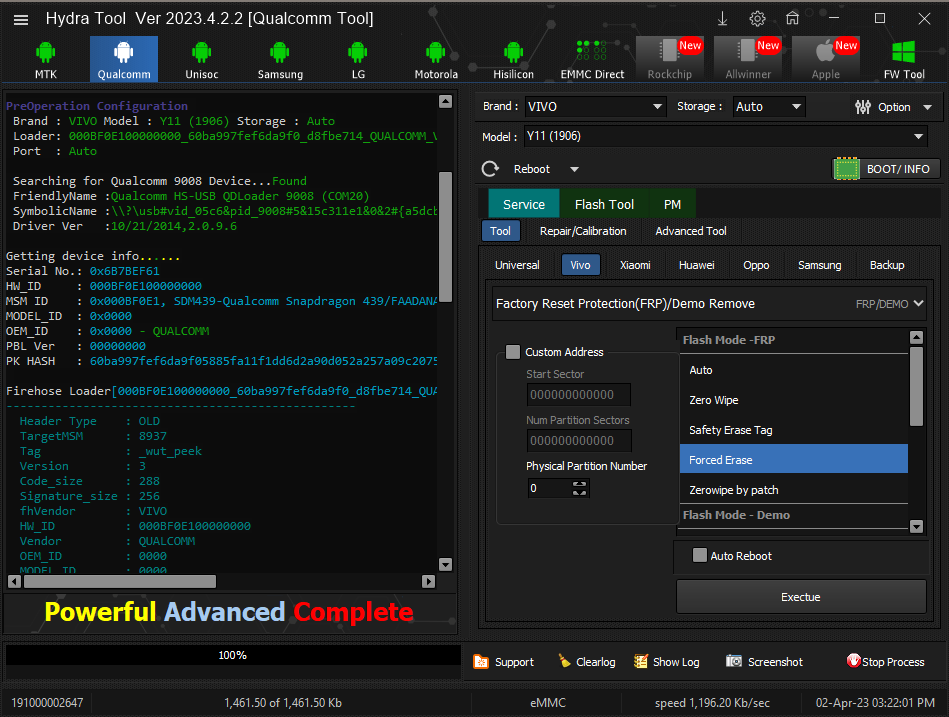Click the Reboot refresh icon
Image resolution: width=949 pixels, height=717 pixels.
click(x=490, y=169)
